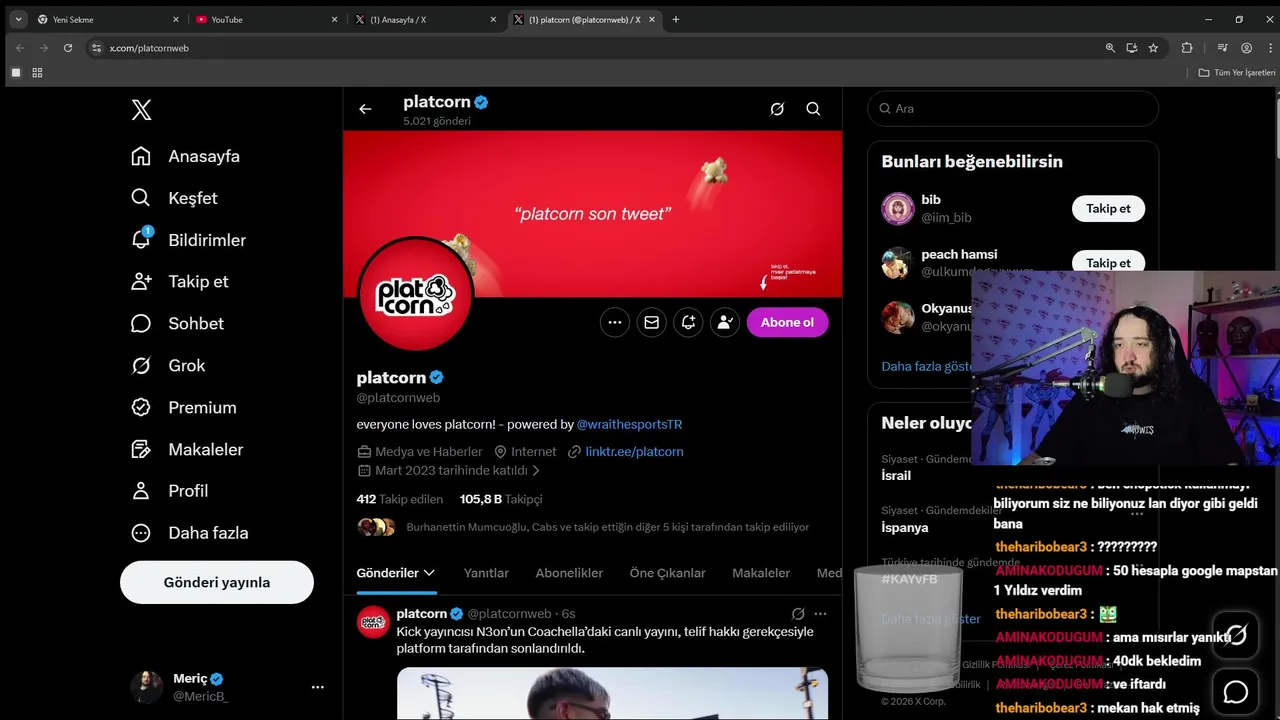Image resolution: width=1280 pixels, height=720 pixels.
Task: Click the address bar URL
Action: point(149,48)
